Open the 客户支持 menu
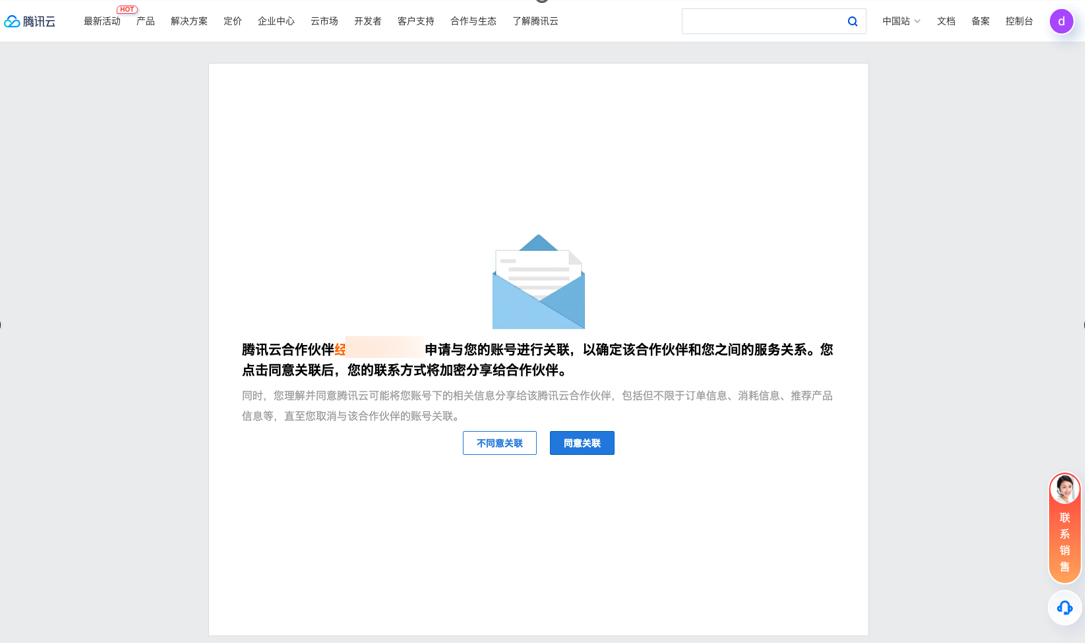This screenshot has height=643, width=1085. 416,21
